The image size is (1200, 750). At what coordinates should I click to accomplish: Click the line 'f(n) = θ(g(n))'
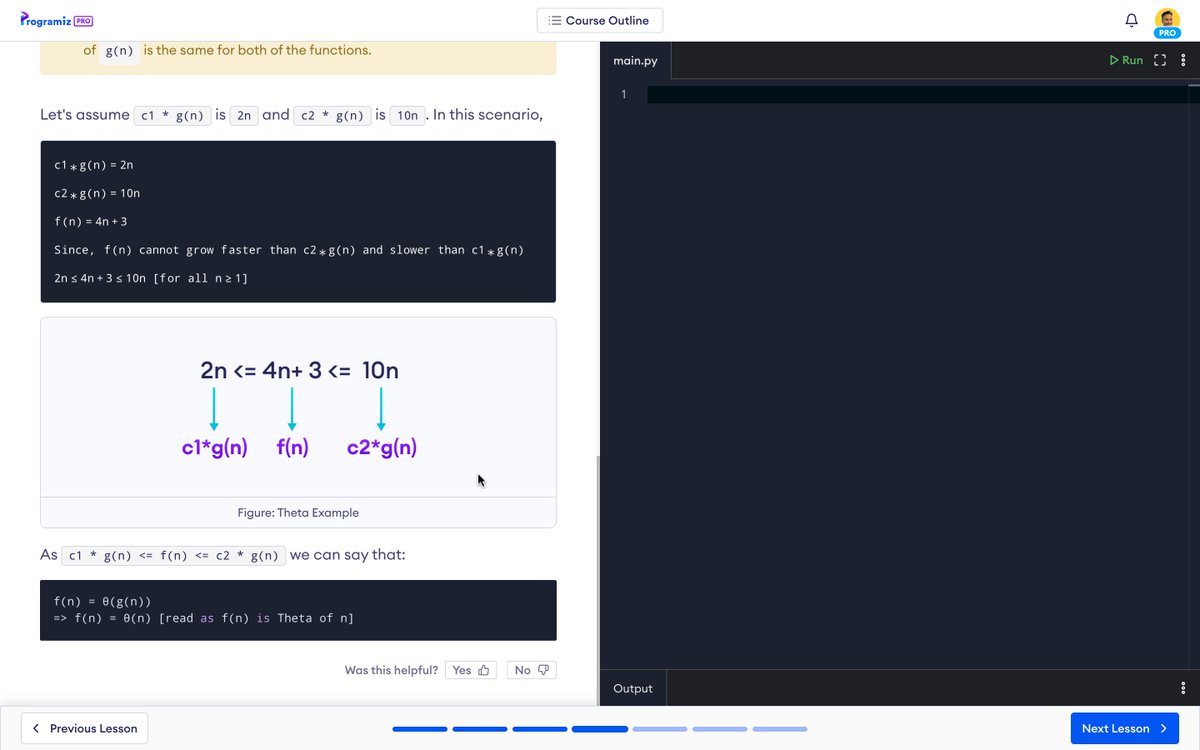point(102,602)
